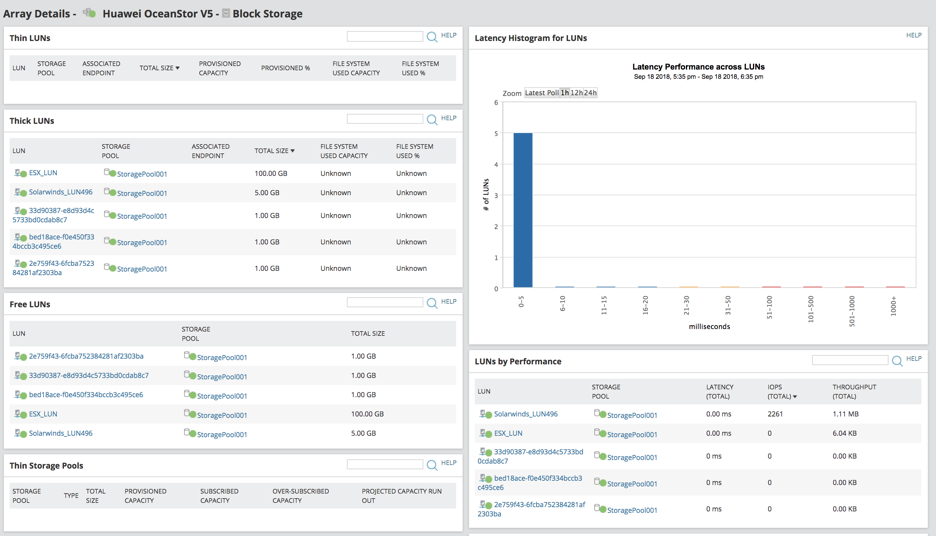
Task: Click the ESX_LUN status icon in Thick LUNs
Action: click(x=20, y=173)
